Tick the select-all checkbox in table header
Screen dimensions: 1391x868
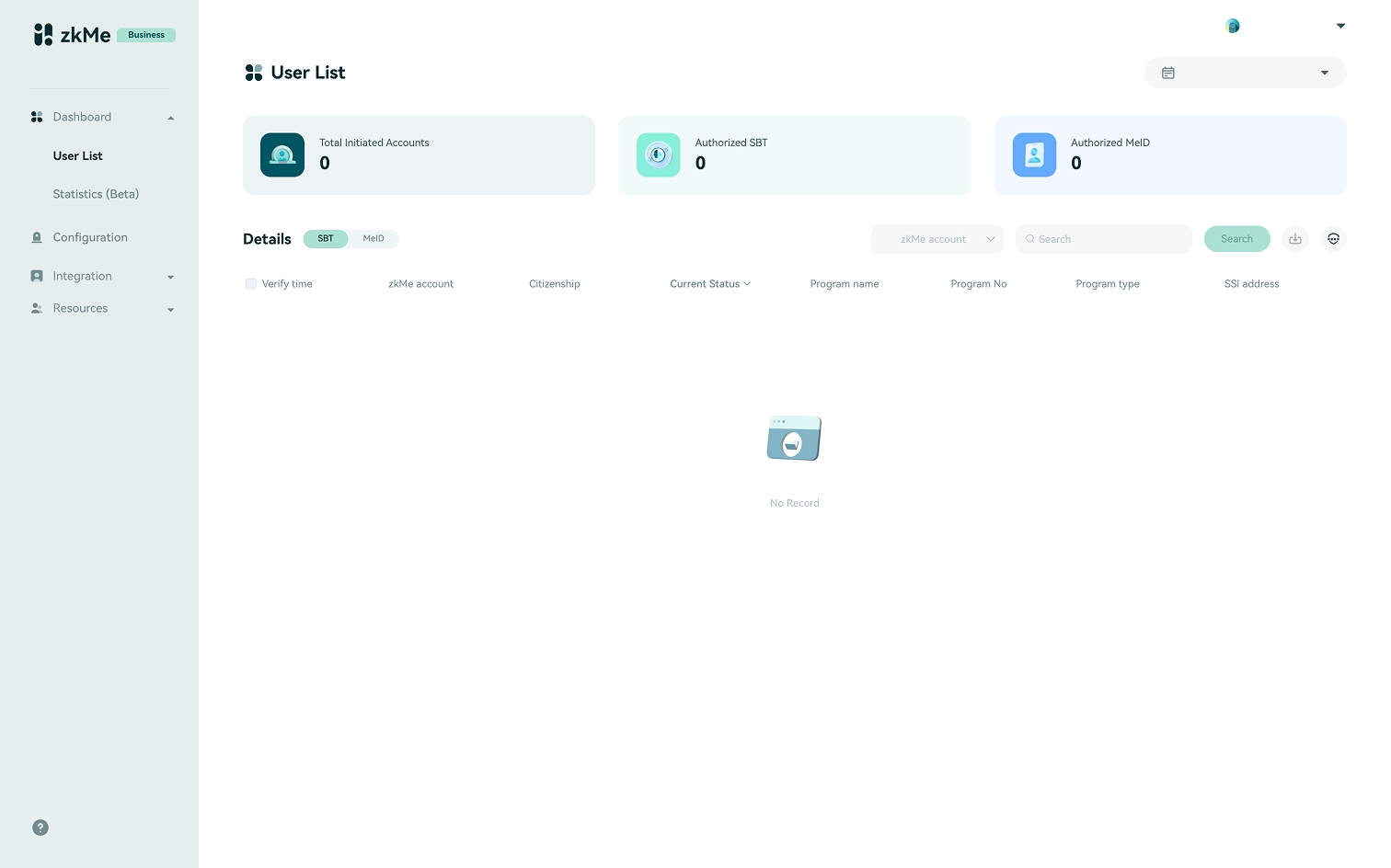pos(250,284)
